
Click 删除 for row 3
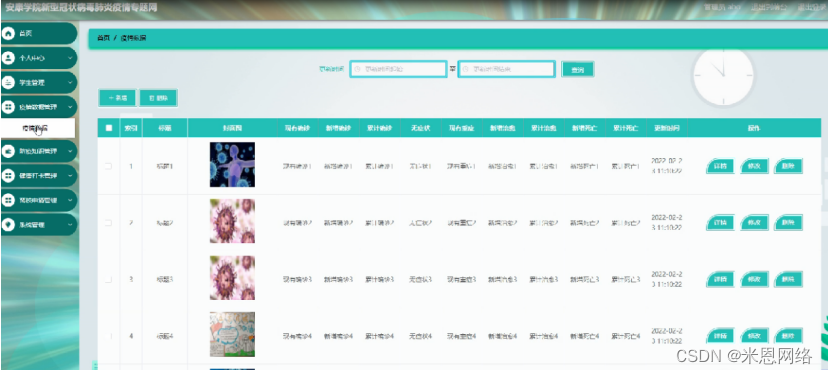click(x=788, y=279)
